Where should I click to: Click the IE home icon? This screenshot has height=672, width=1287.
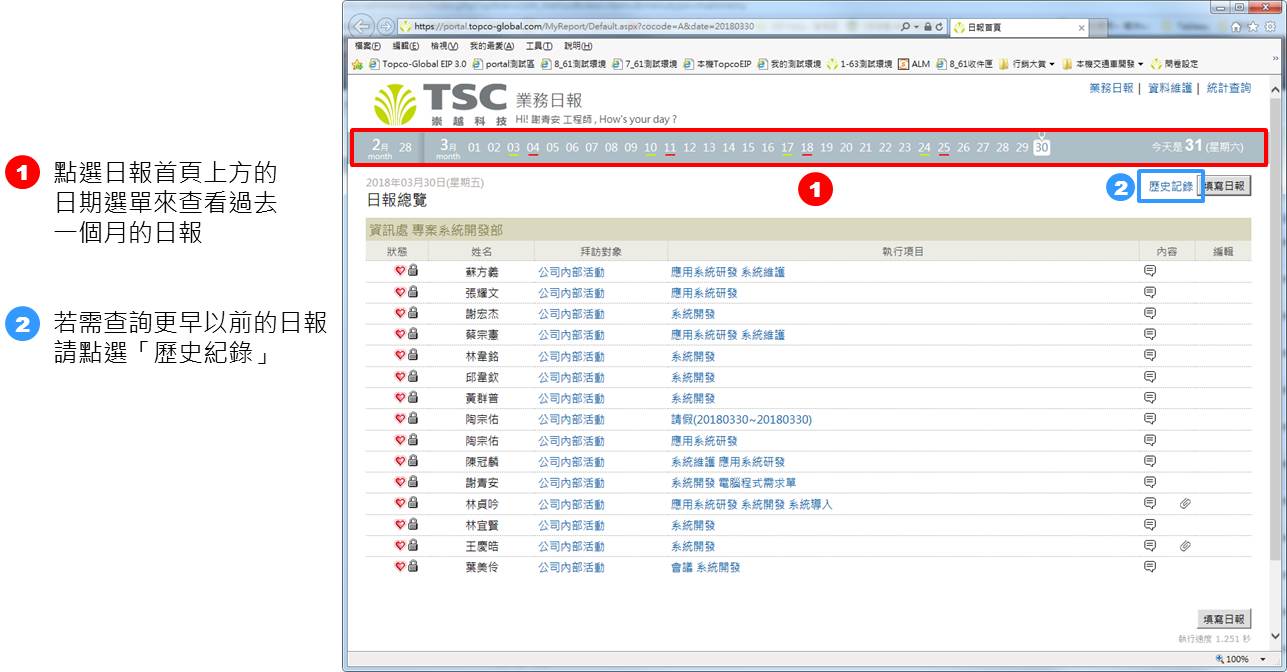tap(1236, 26)
